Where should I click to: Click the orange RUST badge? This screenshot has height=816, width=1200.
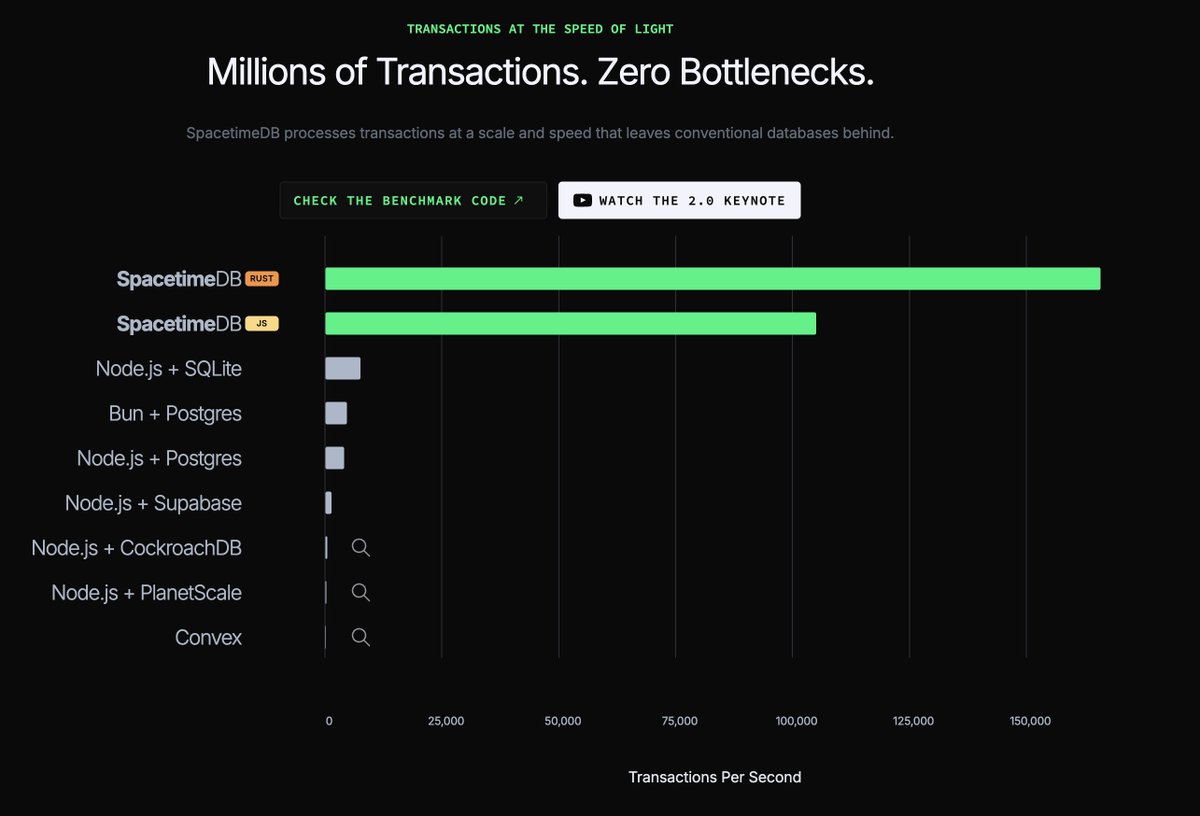[262, 279]
